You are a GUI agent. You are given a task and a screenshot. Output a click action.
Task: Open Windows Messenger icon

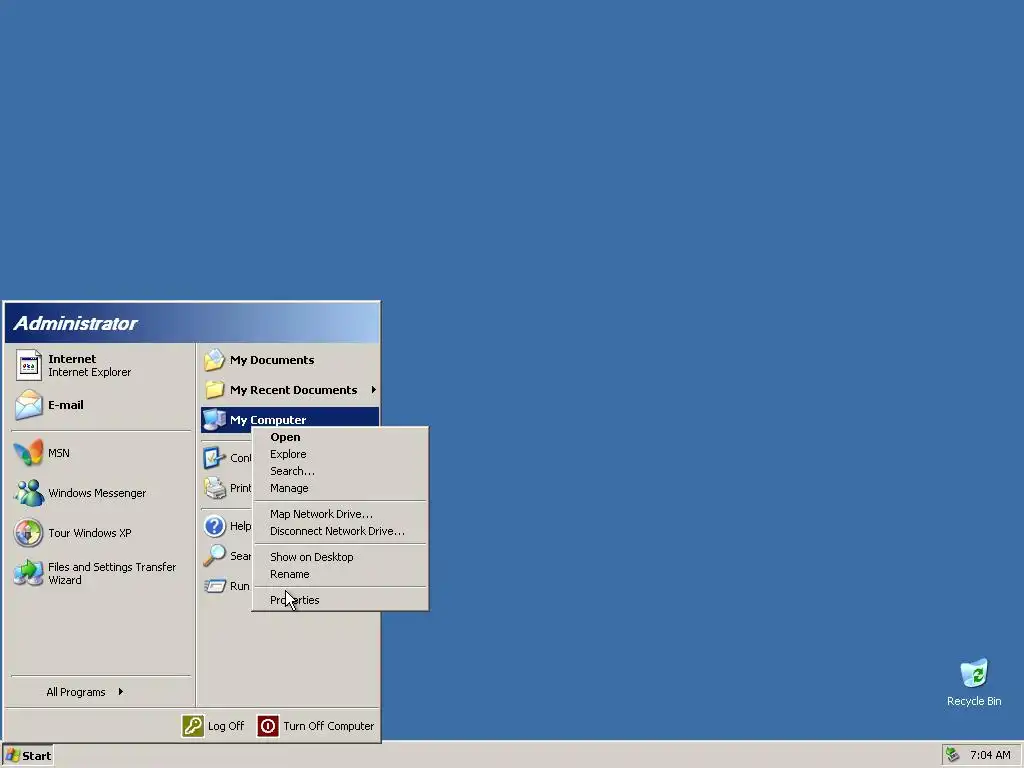click(x=29, y=493)
